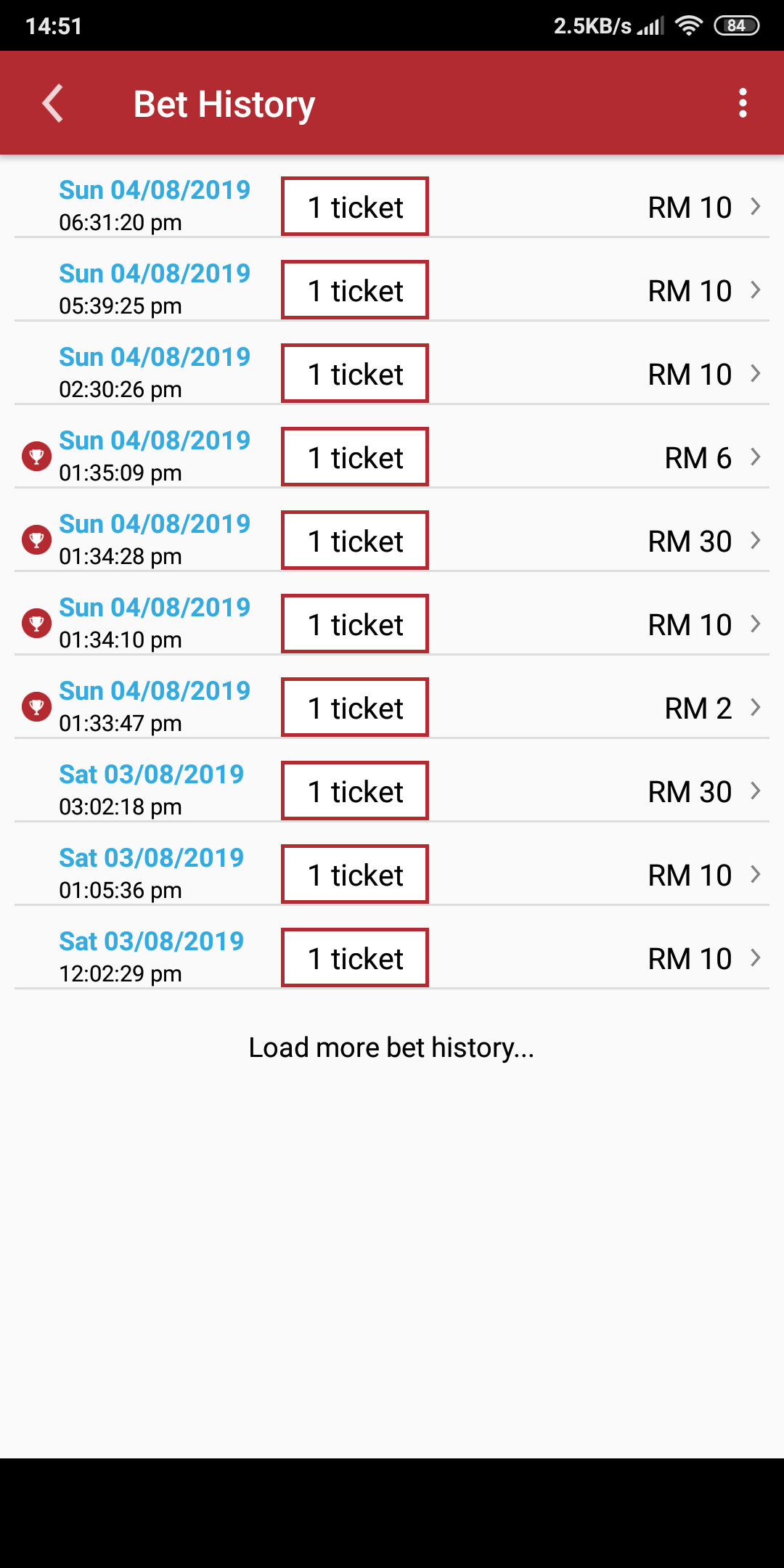This screenshot has height=1568, width=784.
Task: Expand the 12:02:29 pm bet chevron
Action: (x=755, y=958)
